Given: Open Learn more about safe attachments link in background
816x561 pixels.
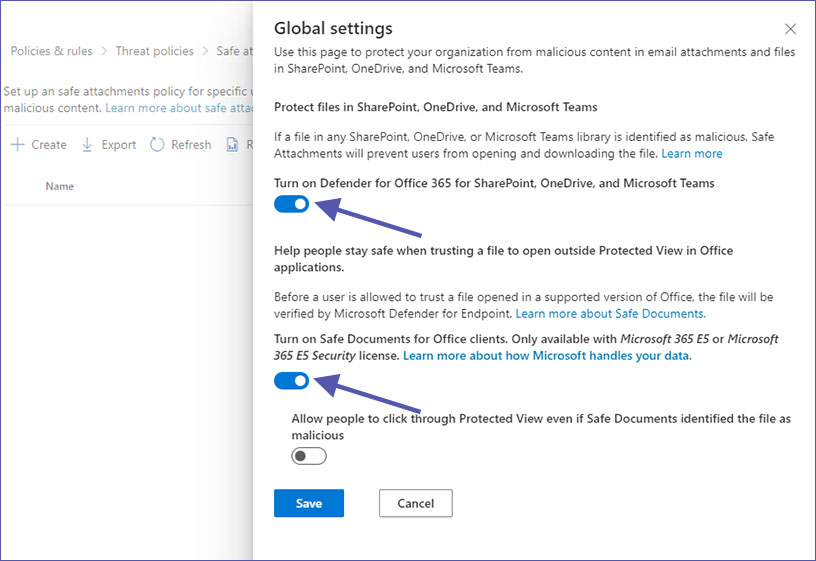Looking at the screenshot, I should tap(179, 108).
